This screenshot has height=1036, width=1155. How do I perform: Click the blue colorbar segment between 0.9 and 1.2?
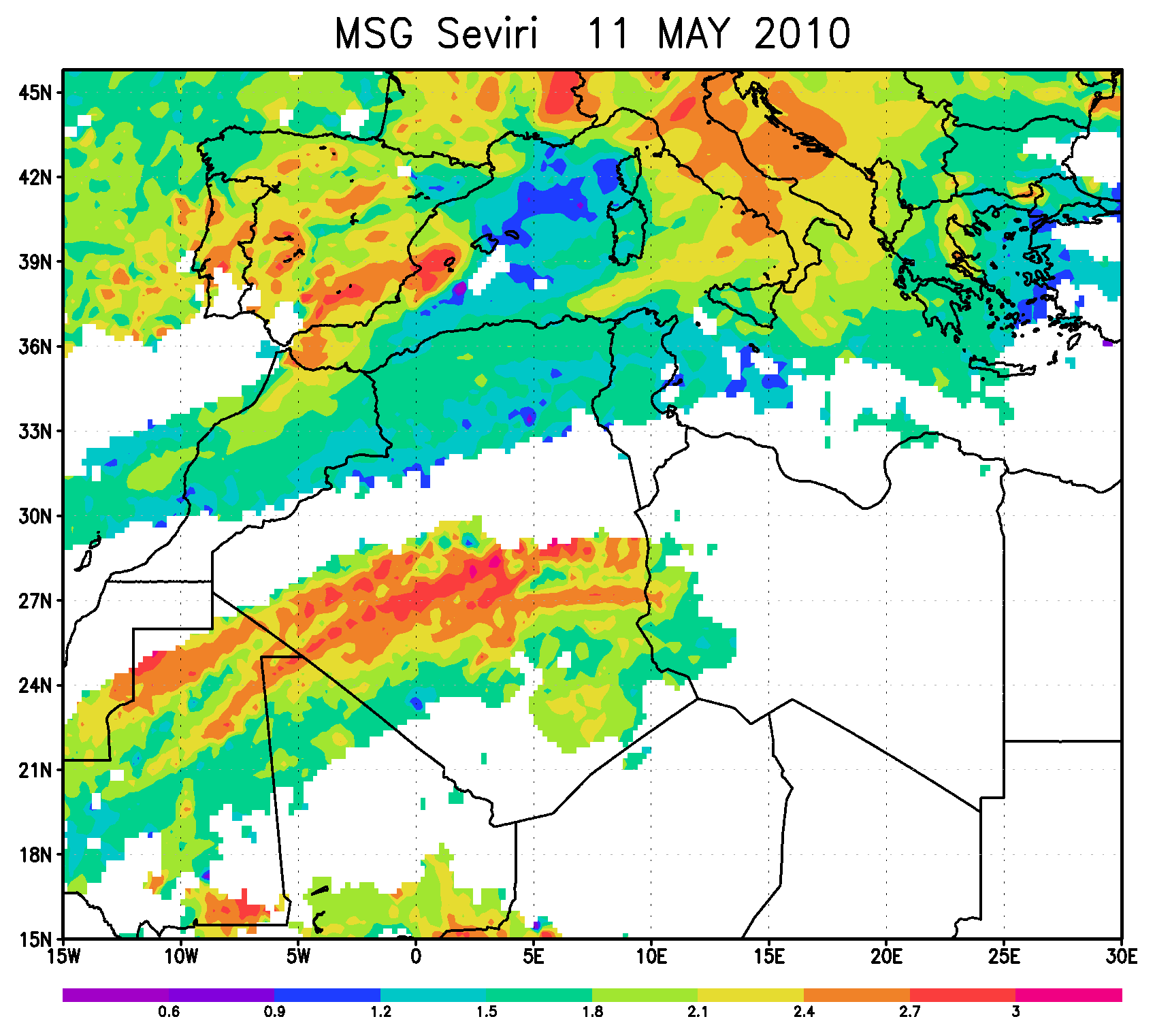[x=327, y=995]
